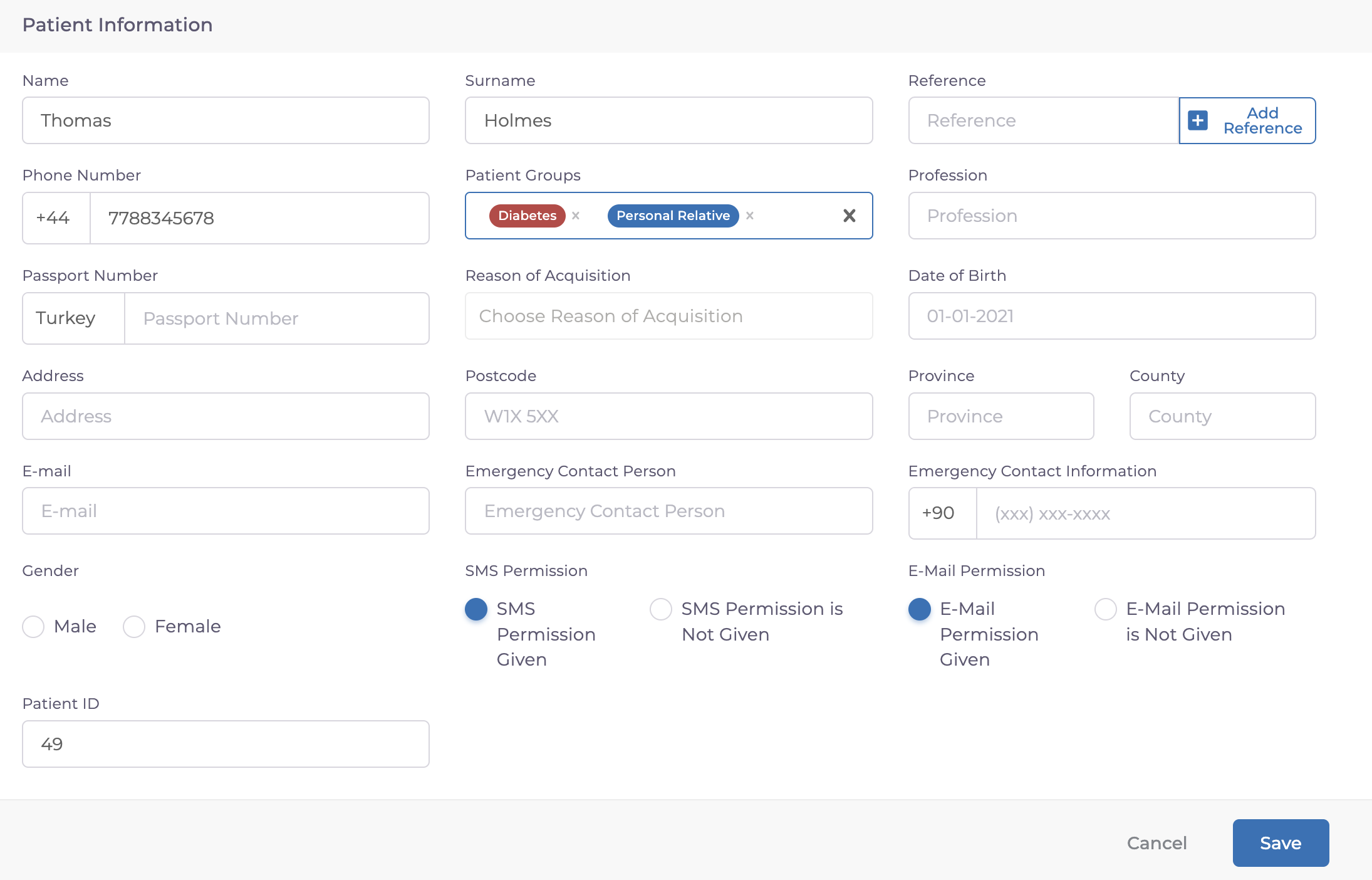1372x880 pixels.
Task: Click the plus icon in Add Reference
Action: coord(1198,120)
